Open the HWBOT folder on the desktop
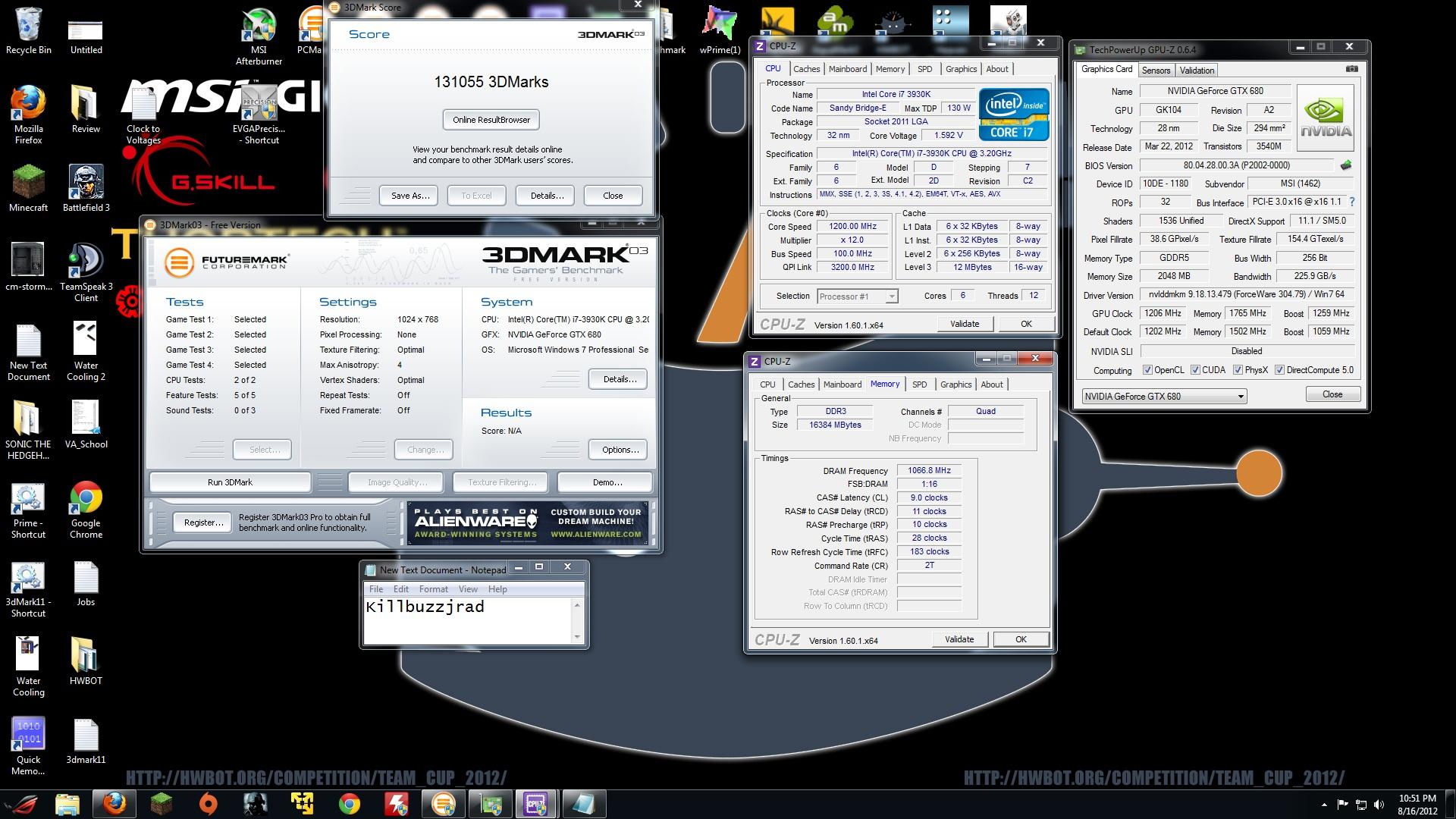1456x819 pixels. pyautogui.click(x=86, y=660)
